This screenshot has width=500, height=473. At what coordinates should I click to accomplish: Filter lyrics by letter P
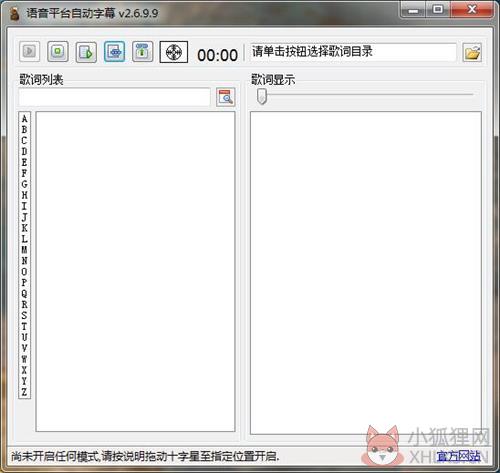point(24,282)
